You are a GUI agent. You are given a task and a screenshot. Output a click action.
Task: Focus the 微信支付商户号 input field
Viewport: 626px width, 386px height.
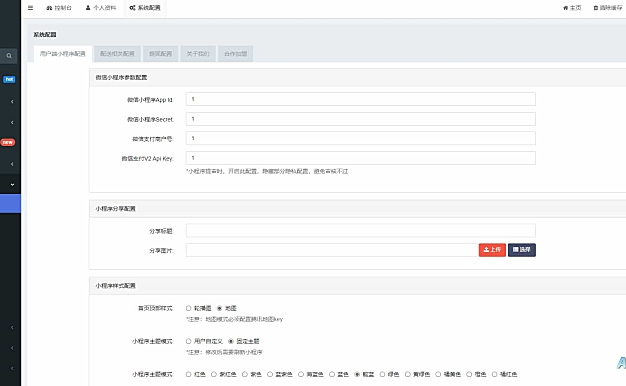click(361, 139)
